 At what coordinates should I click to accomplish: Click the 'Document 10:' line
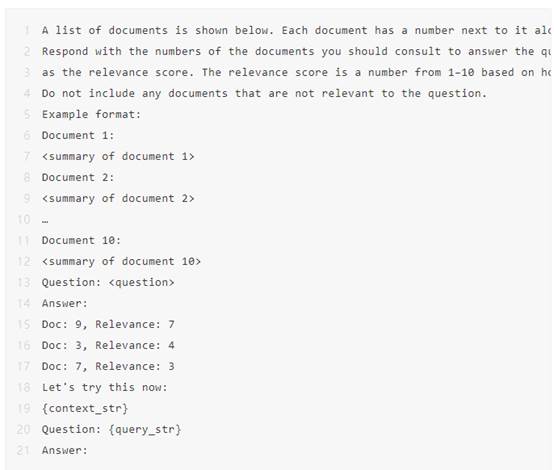(x=81, y=241)
